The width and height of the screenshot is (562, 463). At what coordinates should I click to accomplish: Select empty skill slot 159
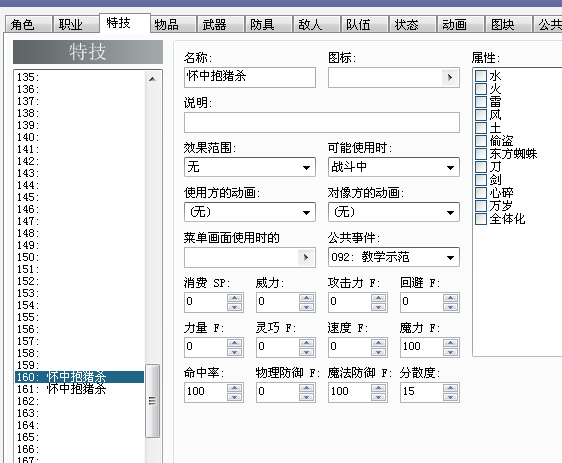coord(80,365)
